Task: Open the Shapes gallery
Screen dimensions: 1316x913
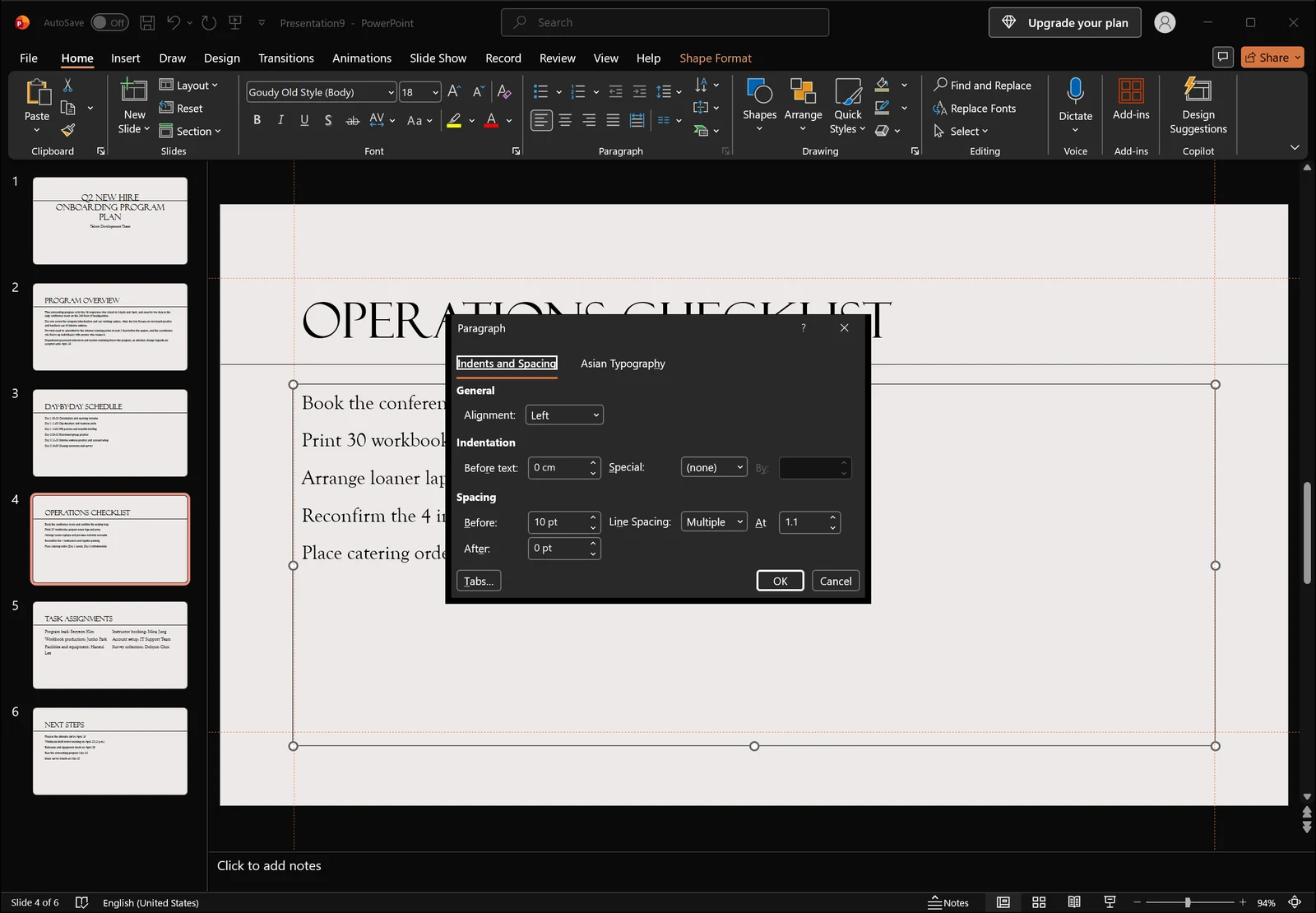Action: click(759, 105)
